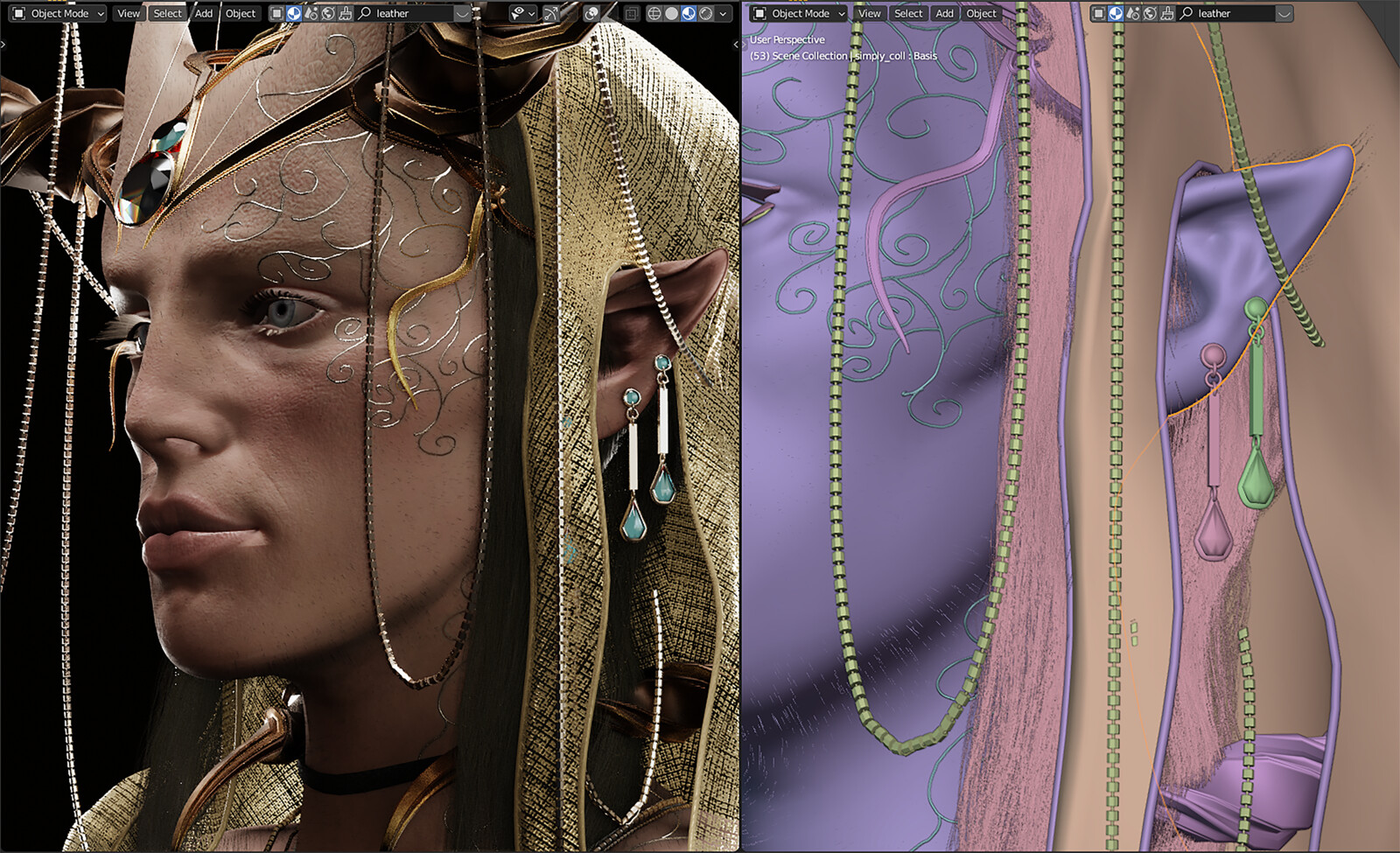Click square filter icon in left viewport header
Image resolution: width=1400 pixels, height=853 pixels.
click(276, 13)
